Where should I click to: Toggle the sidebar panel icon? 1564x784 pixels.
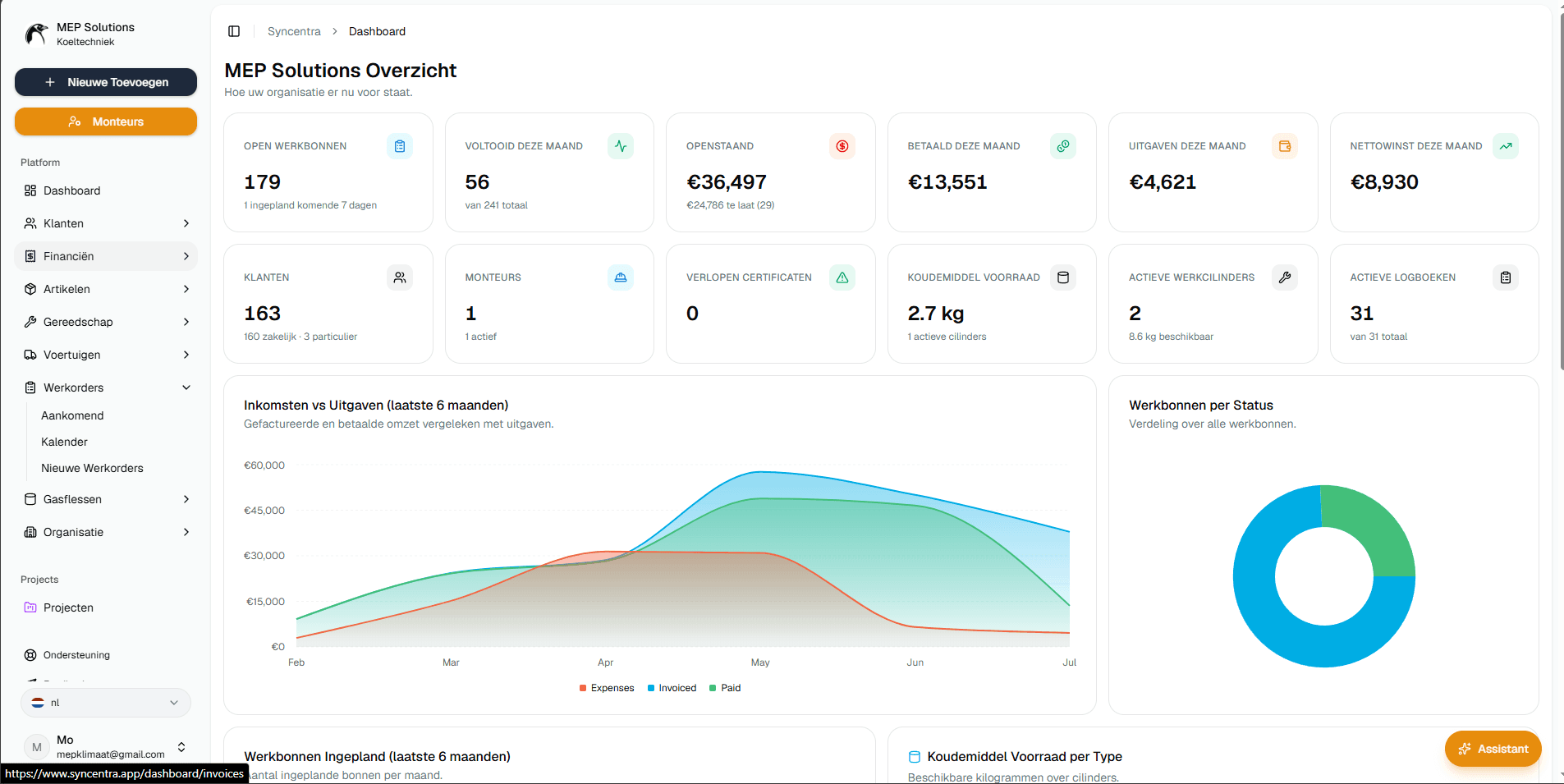point(234,31)
